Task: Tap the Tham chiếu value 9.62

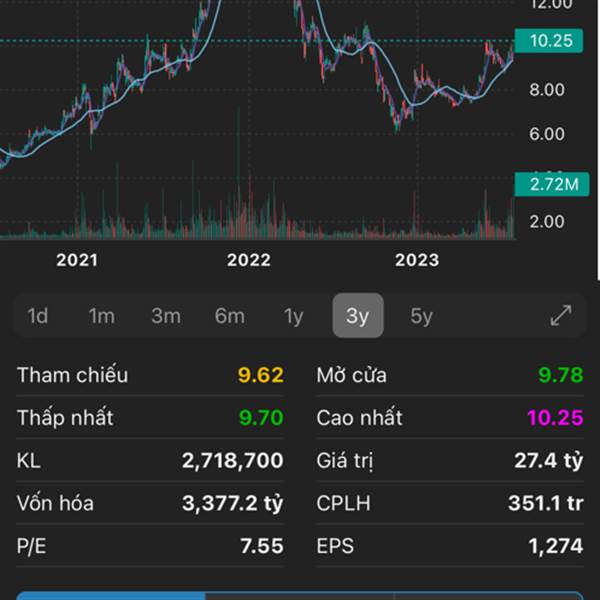Action: 261,375
